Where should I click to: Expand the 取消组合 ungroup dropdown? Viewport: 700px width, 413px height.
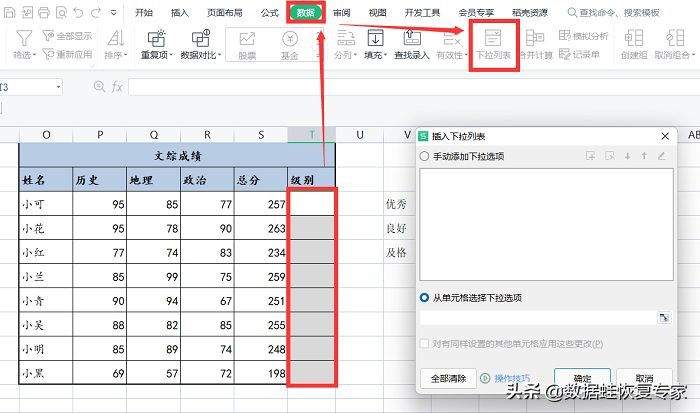(693, 55)
